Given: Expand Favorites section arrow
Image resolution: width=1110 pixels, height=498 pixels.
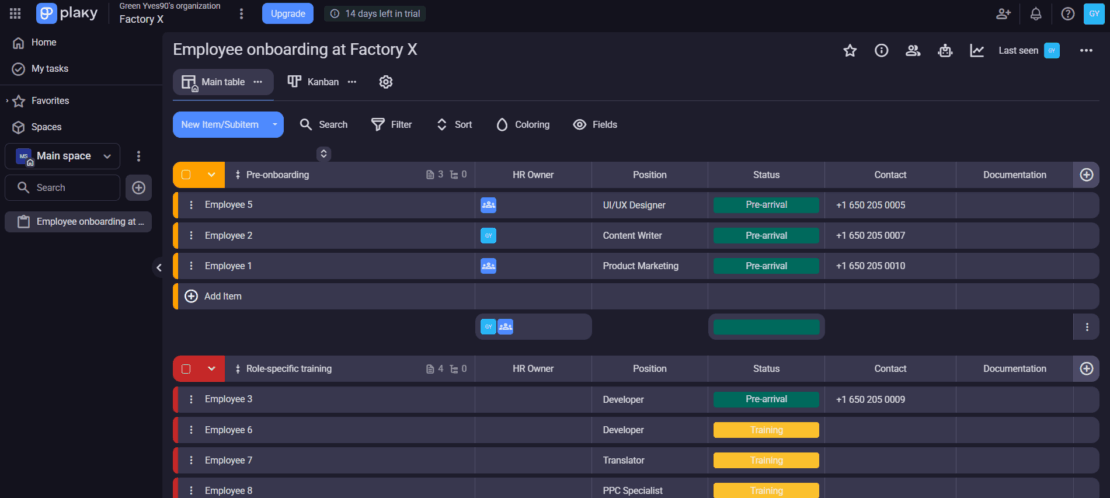Looking at the screenshot, I should (x=7, y=101).
